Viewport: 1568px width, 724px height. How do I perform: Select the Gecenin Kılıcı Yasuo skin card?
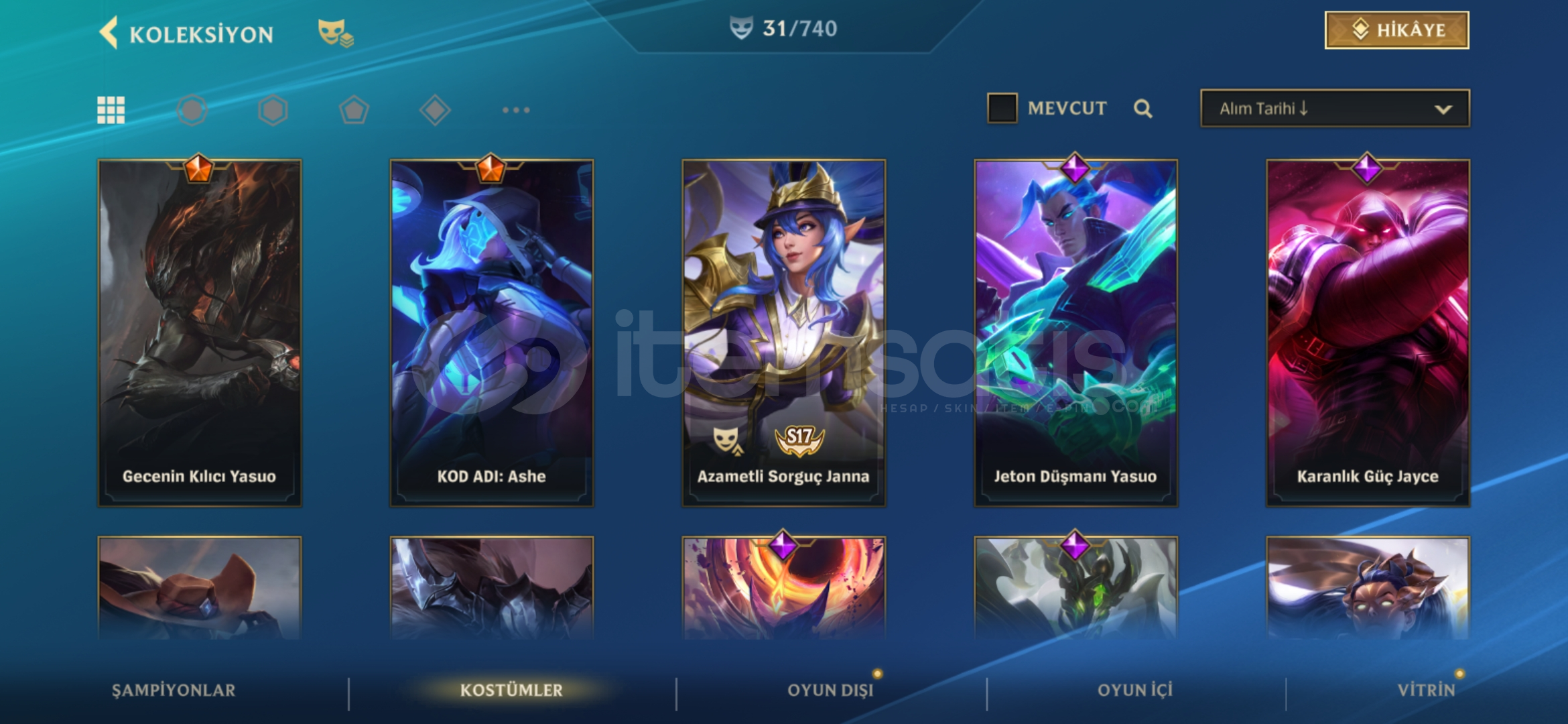200,333
